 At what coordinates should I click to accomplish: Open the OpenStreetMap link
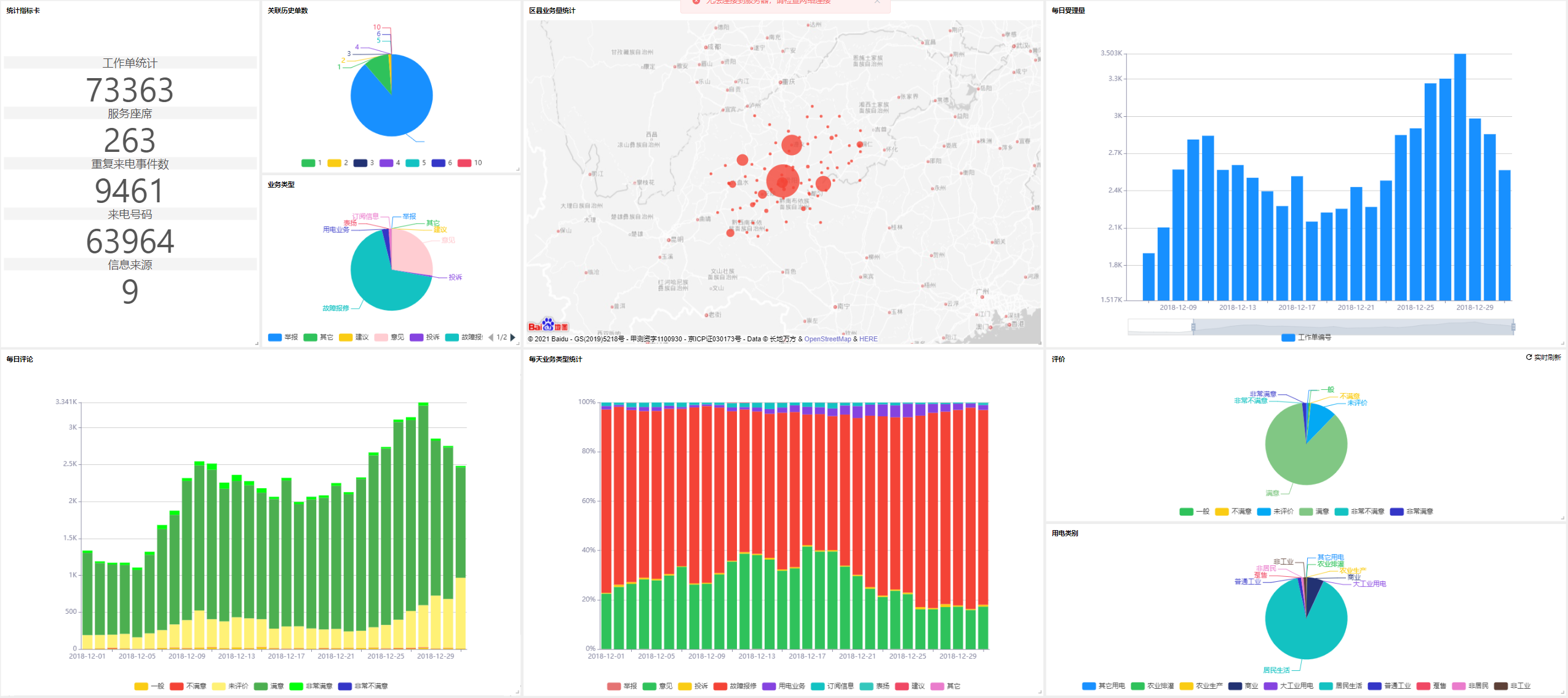coord(827,339)
